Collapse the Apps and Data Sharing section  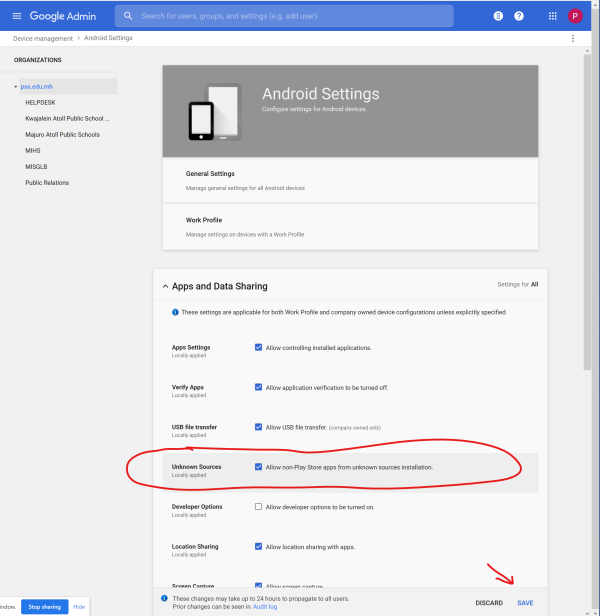[166, 286]
